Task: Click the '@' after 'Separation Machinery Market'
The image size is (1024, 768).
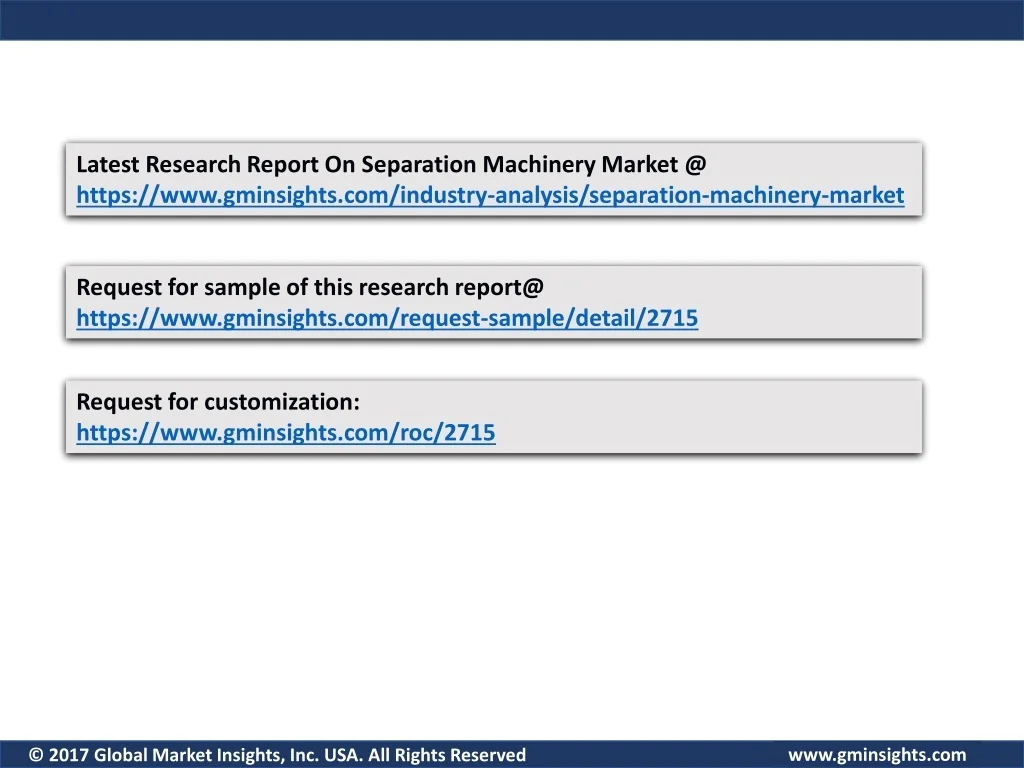Action: tap(696, 164)
